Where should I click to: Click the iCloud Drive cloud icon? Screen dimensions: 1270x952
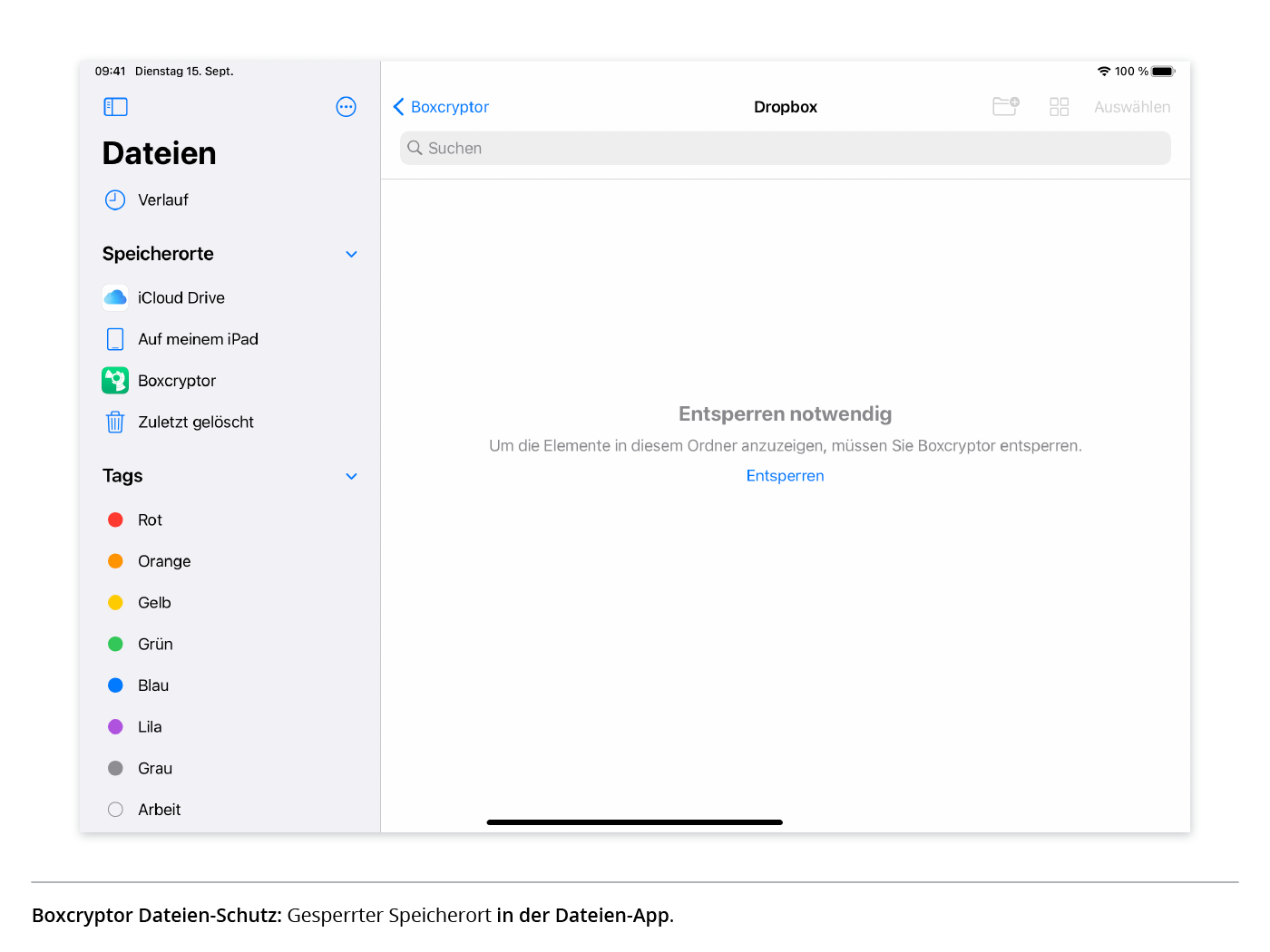[x=115, y=297]
